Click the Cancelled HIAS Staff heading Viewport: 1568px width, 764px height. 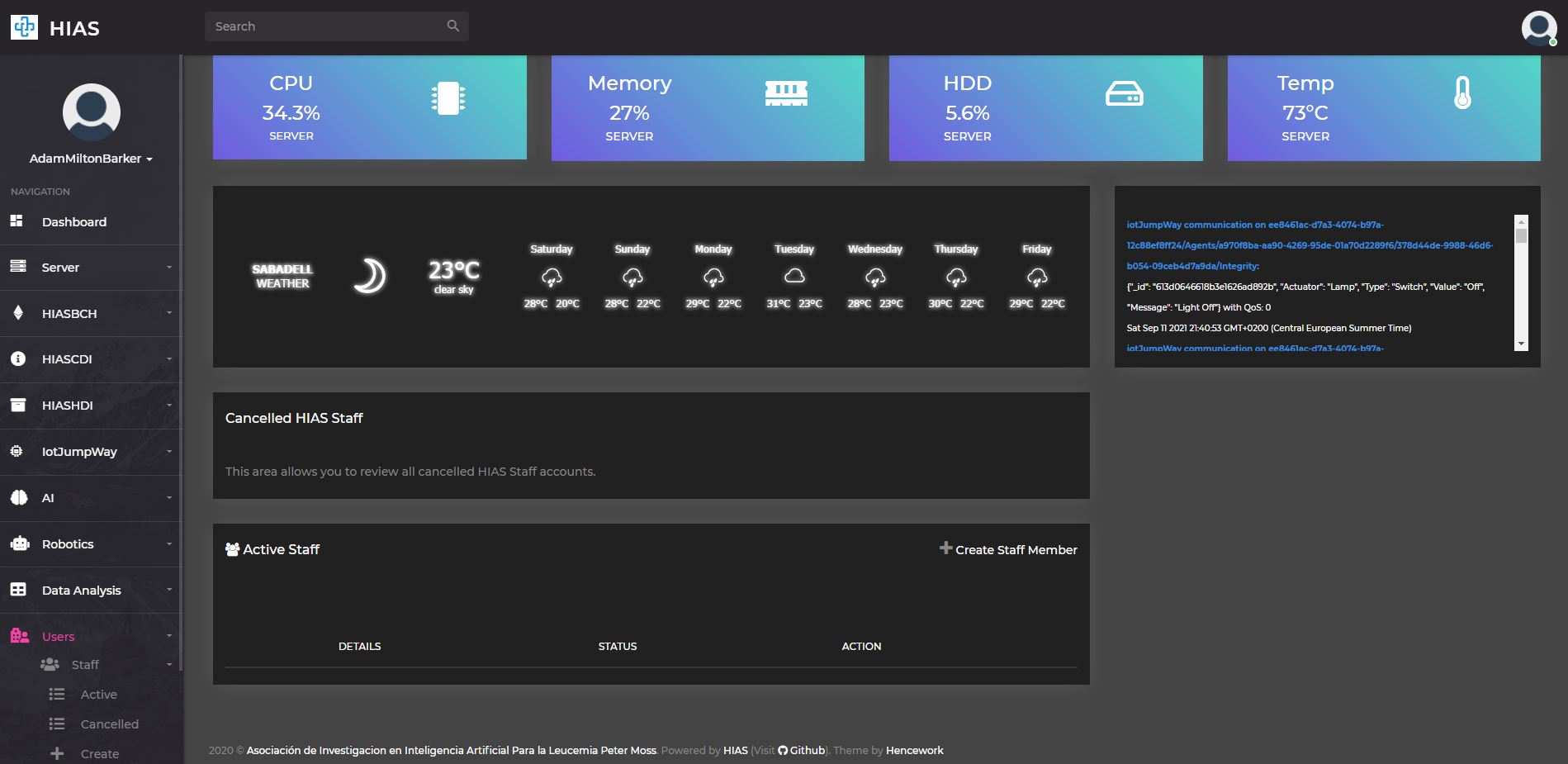point(294,418)
